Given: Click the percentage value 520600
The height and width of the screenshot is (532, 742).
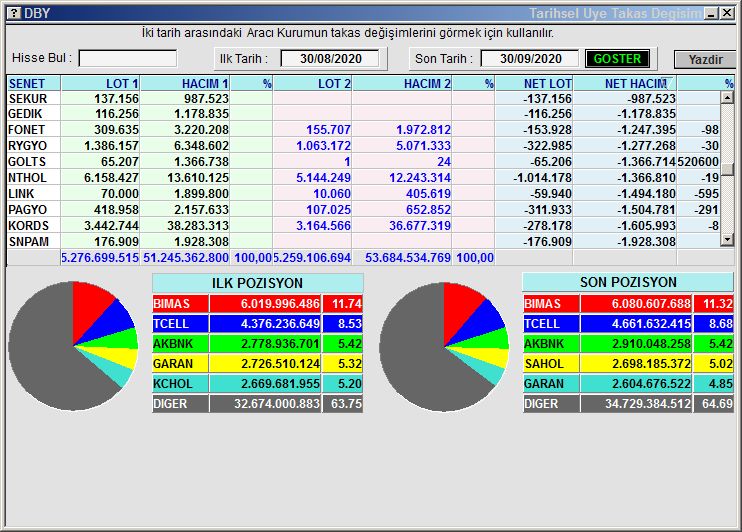Looking at the screenshot, I should point(698,162).
